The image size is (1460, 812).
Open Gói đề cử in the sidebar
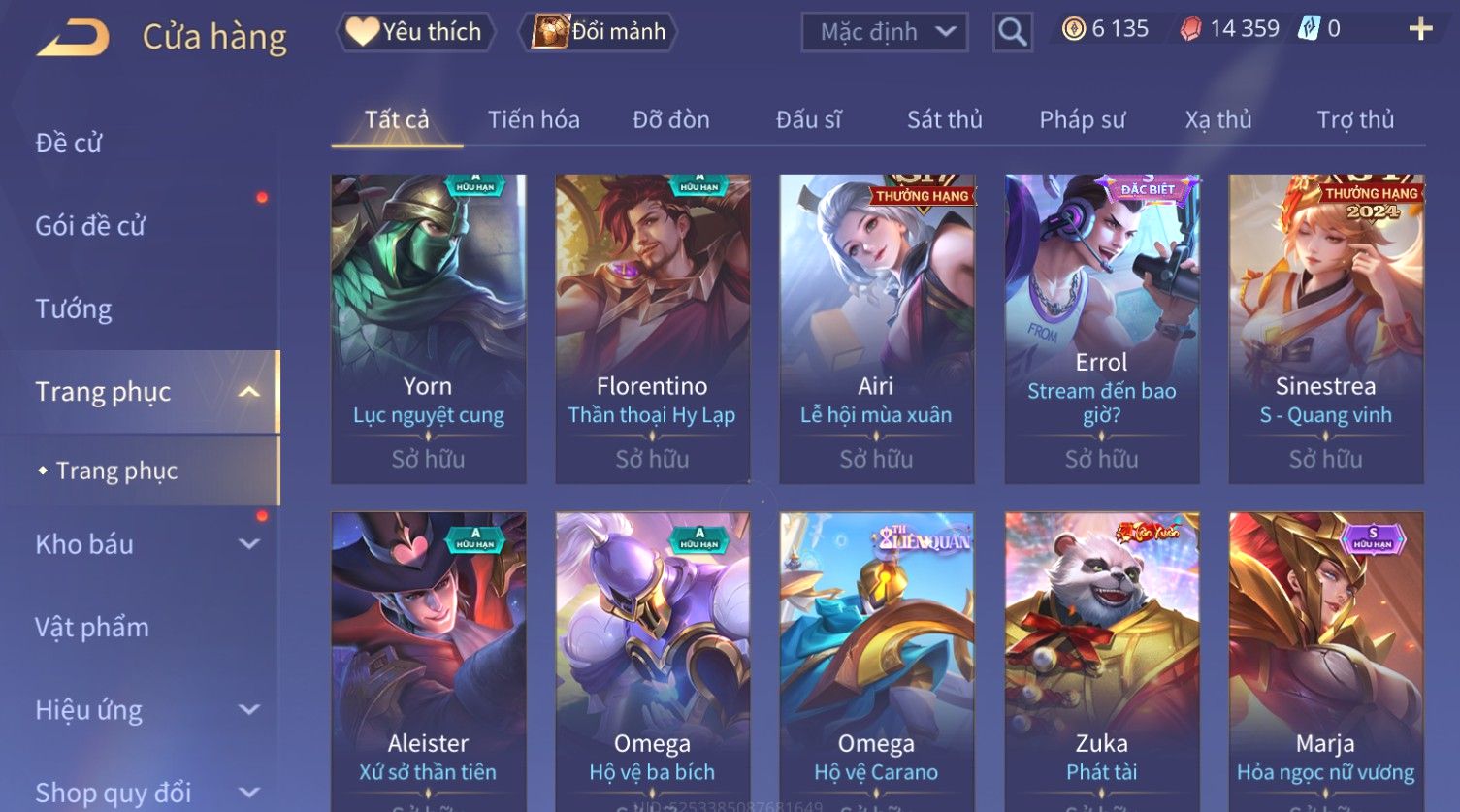point(90,226)
